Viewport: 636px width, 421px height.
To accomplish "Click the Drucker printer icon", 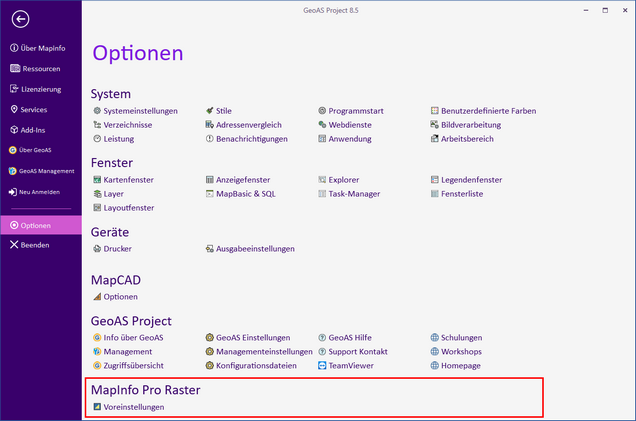I will point(97,248).
